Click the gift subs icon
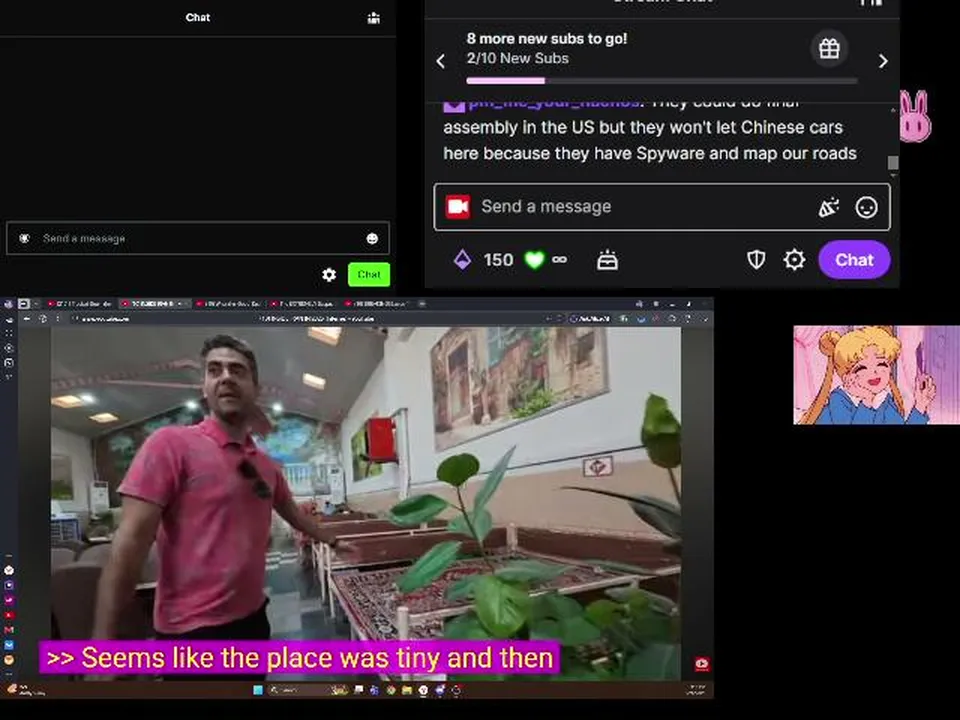The image size is (960, 720). [x=829, y=48]
